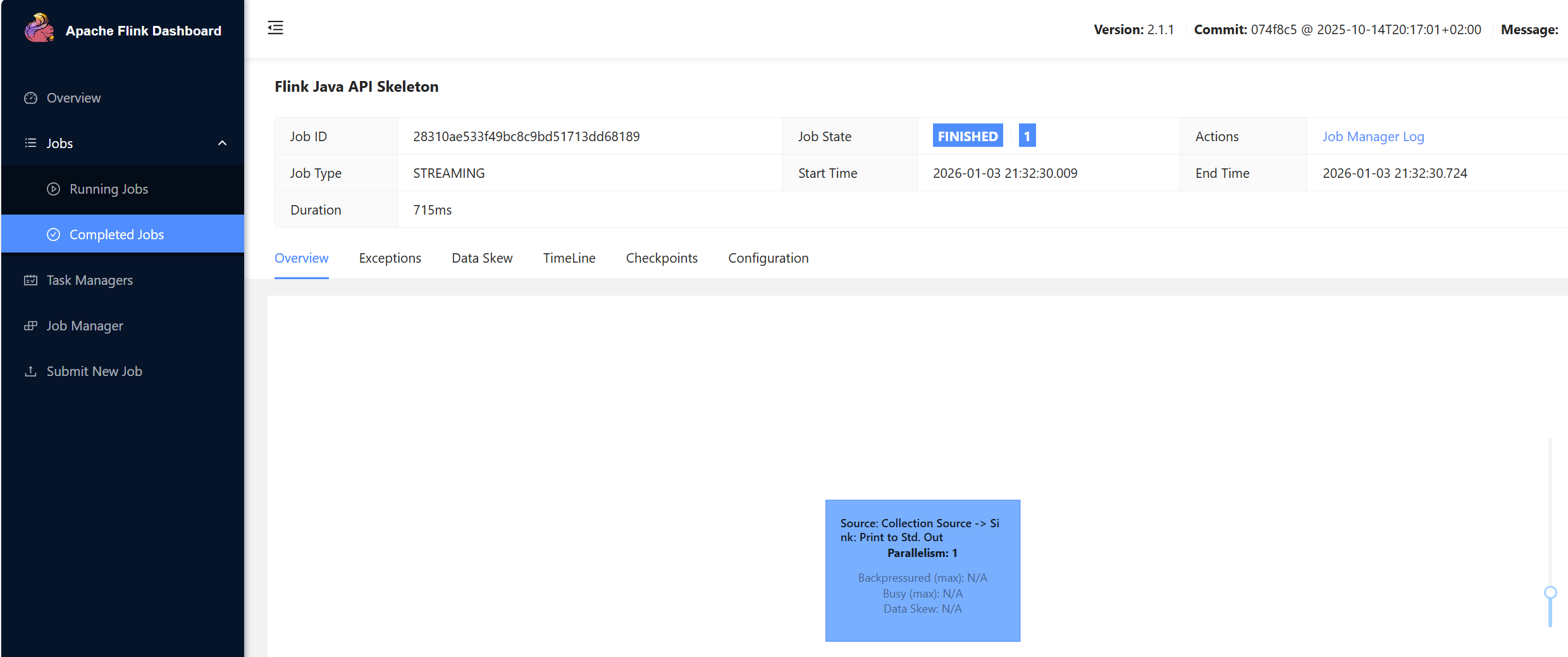Click the Job ID value 28310ae533f49bc8c9bd51713dd68189
The height and width of the screenshot is (657, 1568).
point(526,137)
